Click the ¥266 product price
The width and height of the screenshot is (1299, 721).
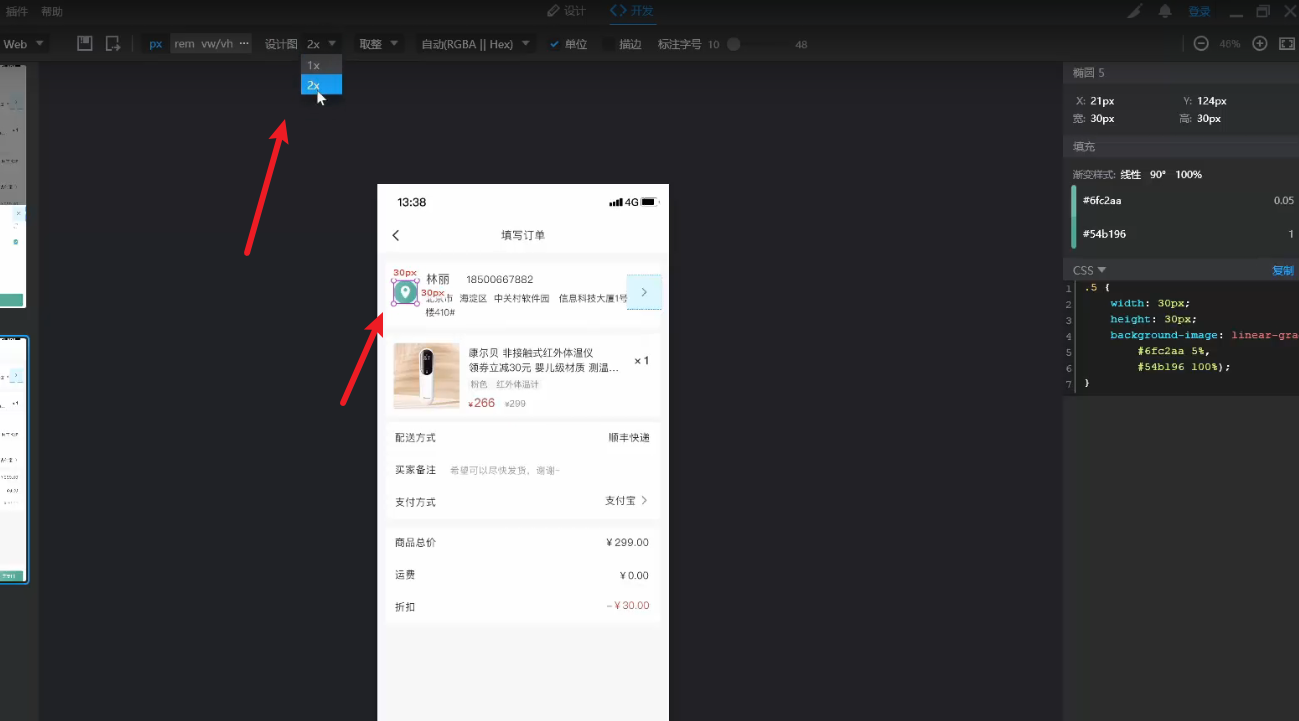[x=482, y=403]
